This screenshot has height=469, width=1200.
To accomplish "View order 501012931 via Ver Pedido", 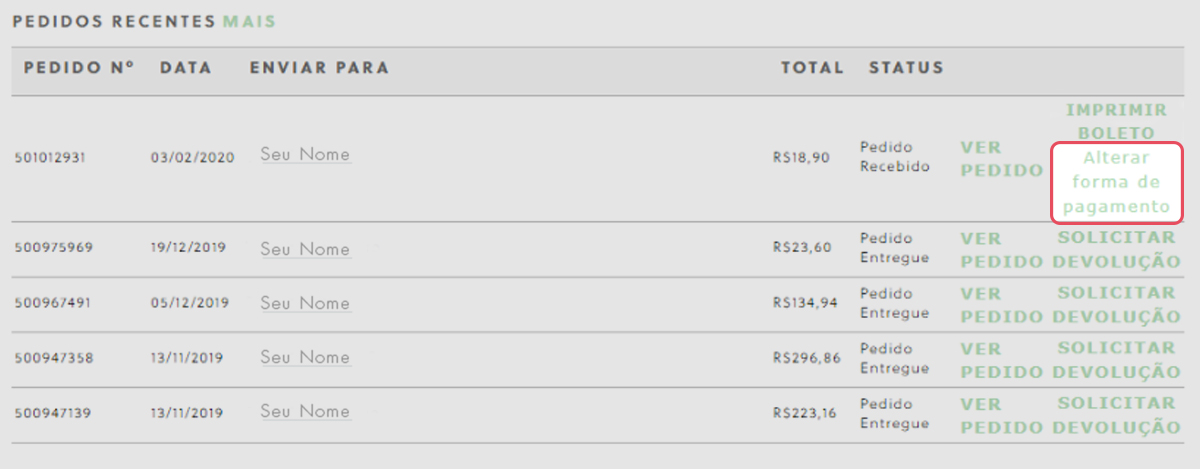I will [x=1002, y=159].
